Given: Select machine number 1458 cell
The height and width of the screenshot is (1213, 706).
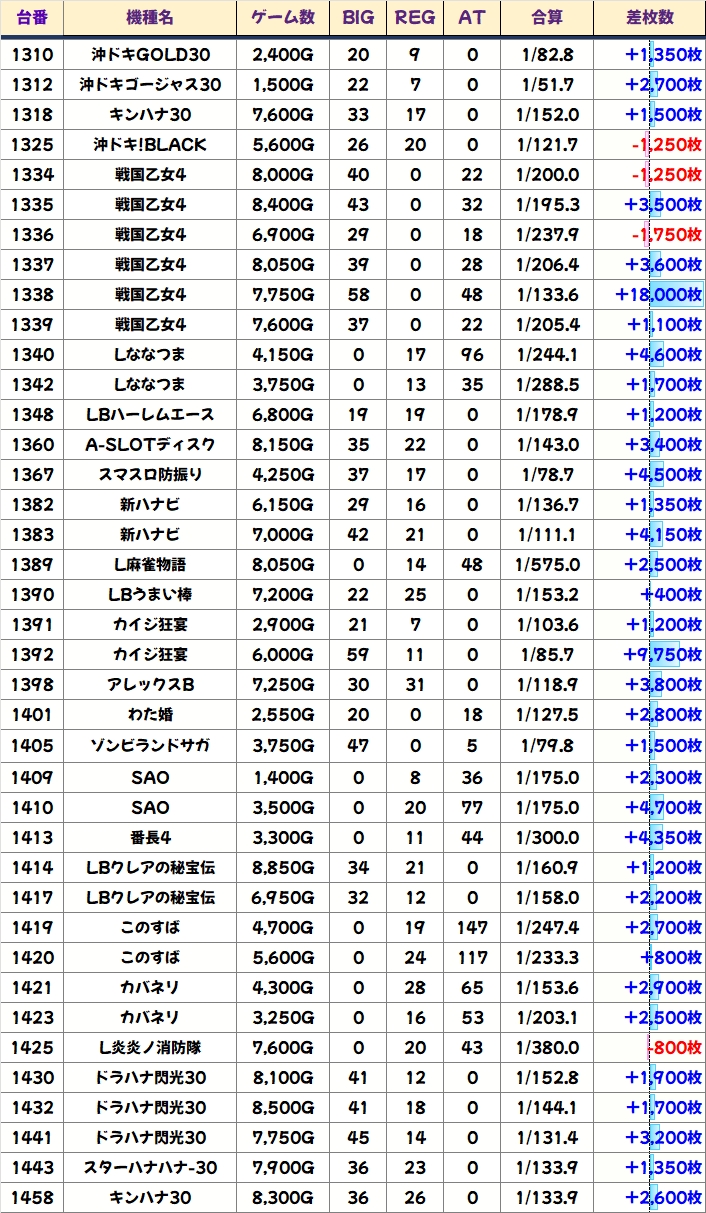Looking at the screenshot, I should 32,1197.
